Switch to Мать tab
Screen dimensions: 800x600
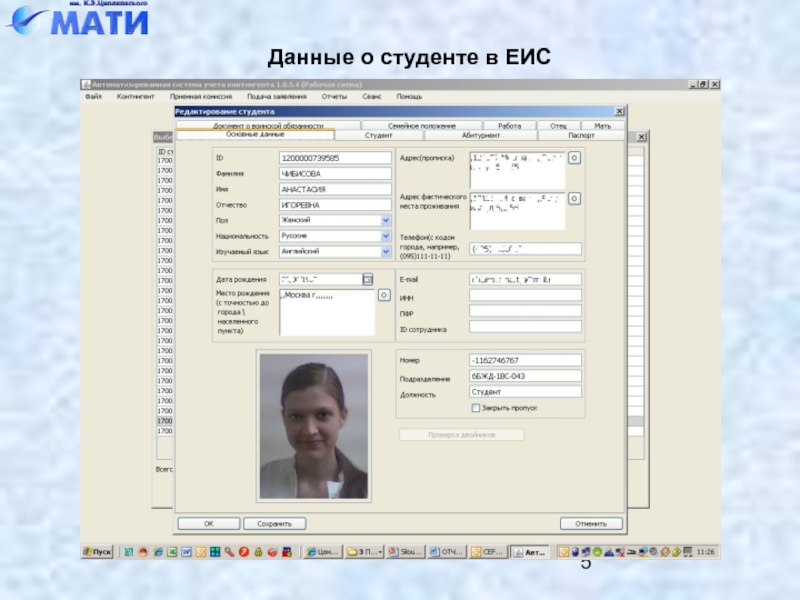[602, 126]
